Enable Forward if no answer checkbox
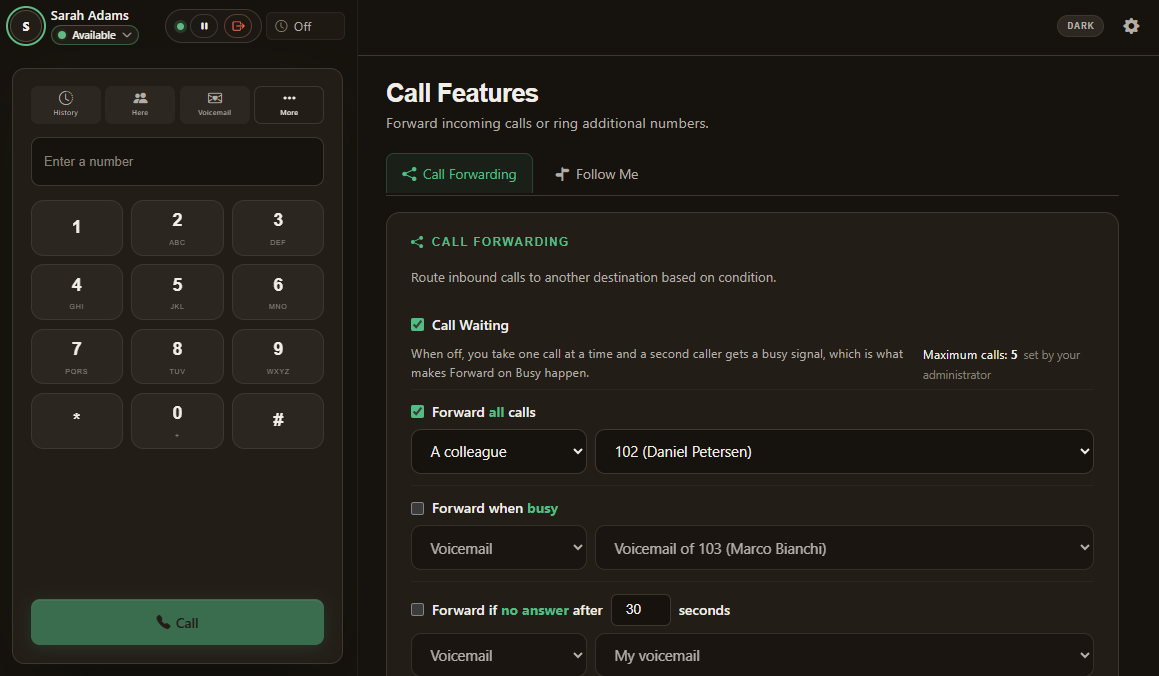1159x676 pixels. [x=418, y=610]
